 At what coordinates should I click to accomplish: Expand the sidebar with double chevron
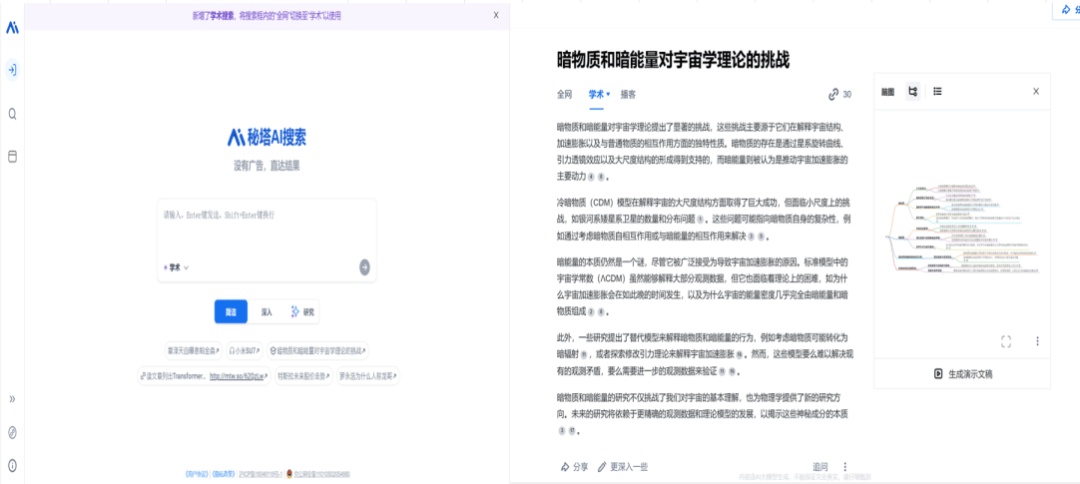[x=12, y=398]
